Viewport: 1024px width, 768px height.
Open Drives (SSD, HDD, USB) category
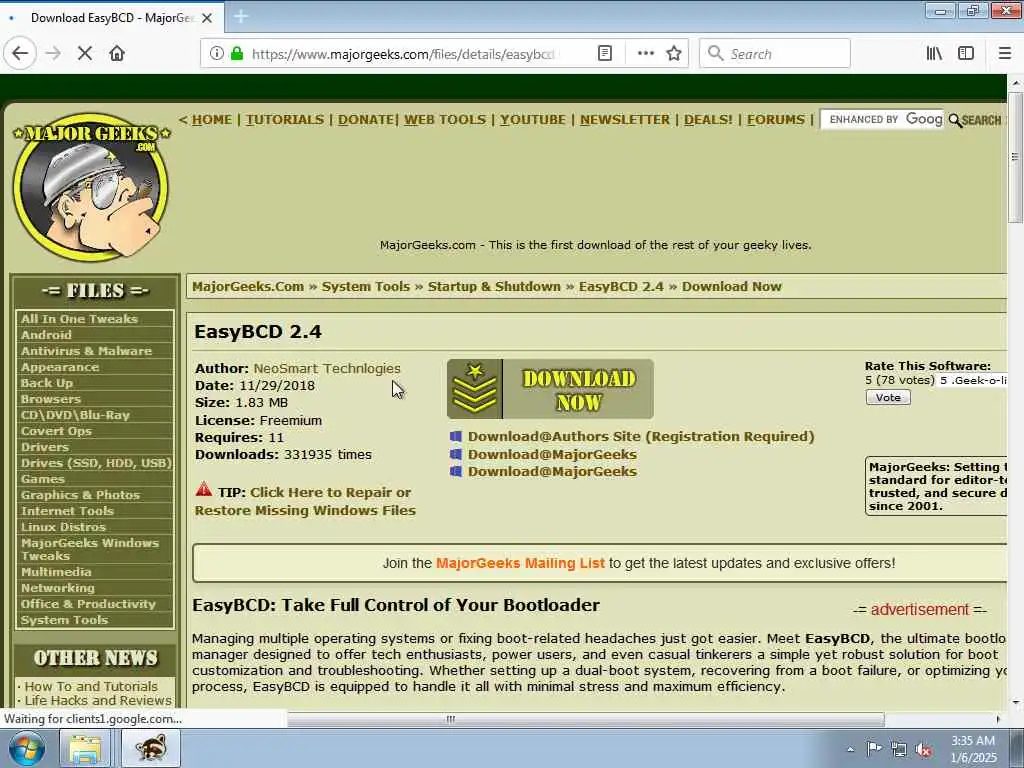point(96,463)
